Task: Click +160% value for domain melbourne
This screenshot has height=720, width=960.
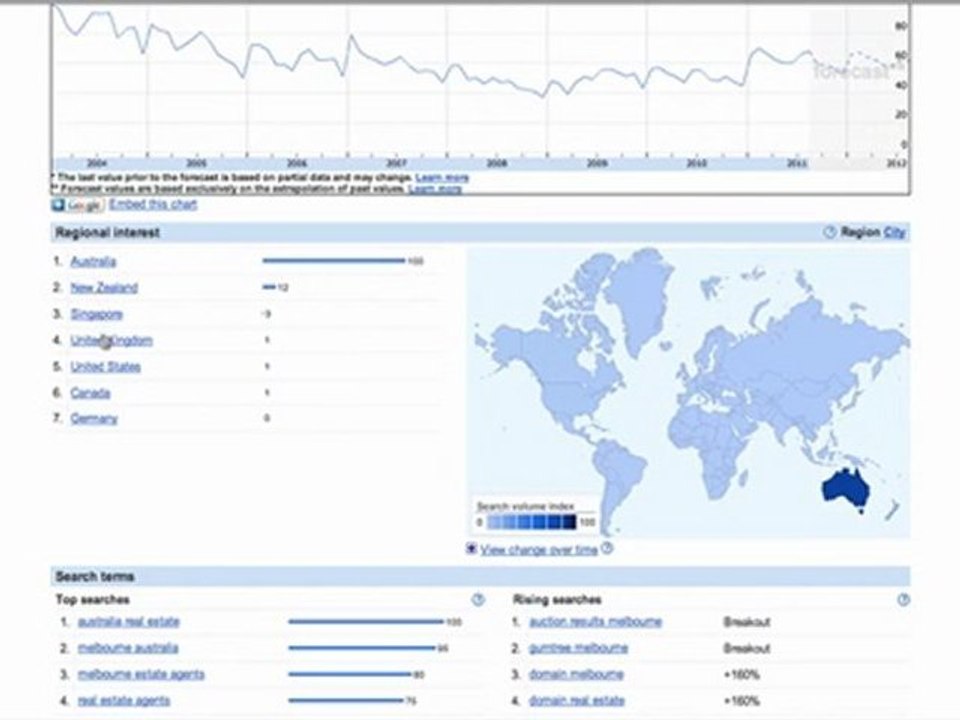Action: click(x=741, y=675)
